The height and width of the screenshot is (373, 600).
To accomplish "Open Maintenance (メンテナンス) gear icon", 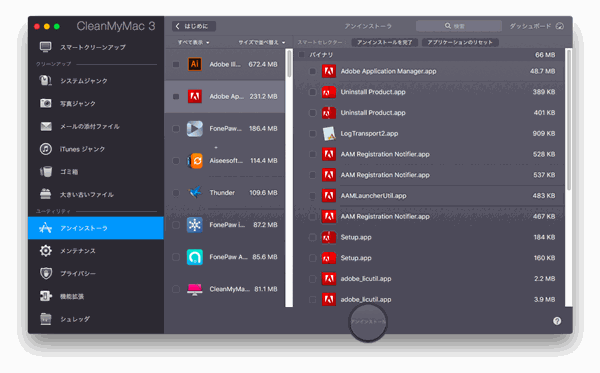I will (46, 251).
